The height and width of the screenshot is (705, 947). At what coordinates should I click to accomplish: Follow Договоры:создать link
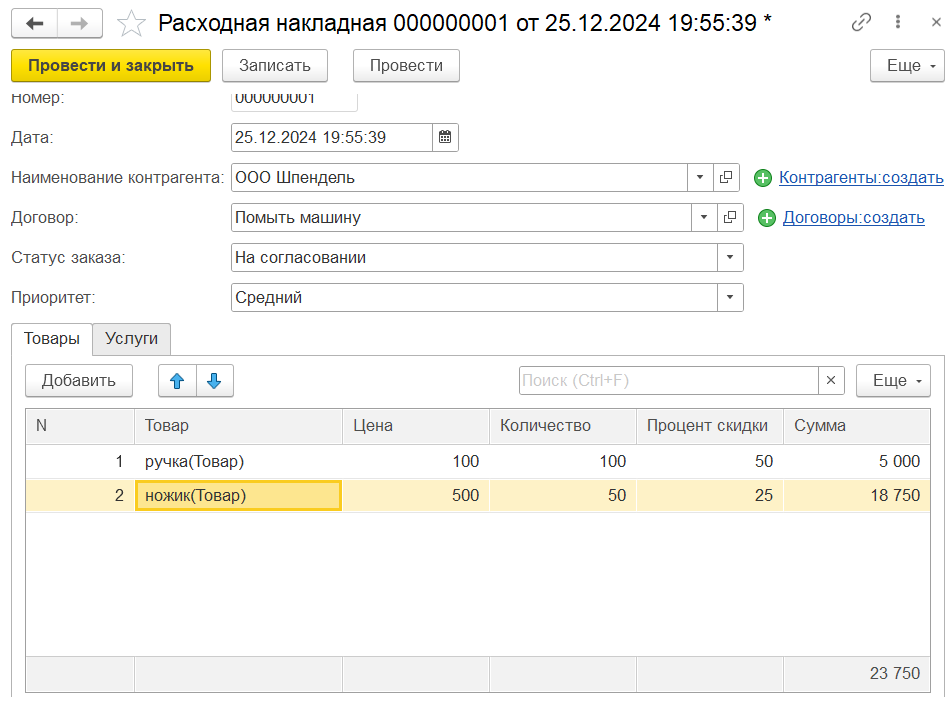[853, 217]
